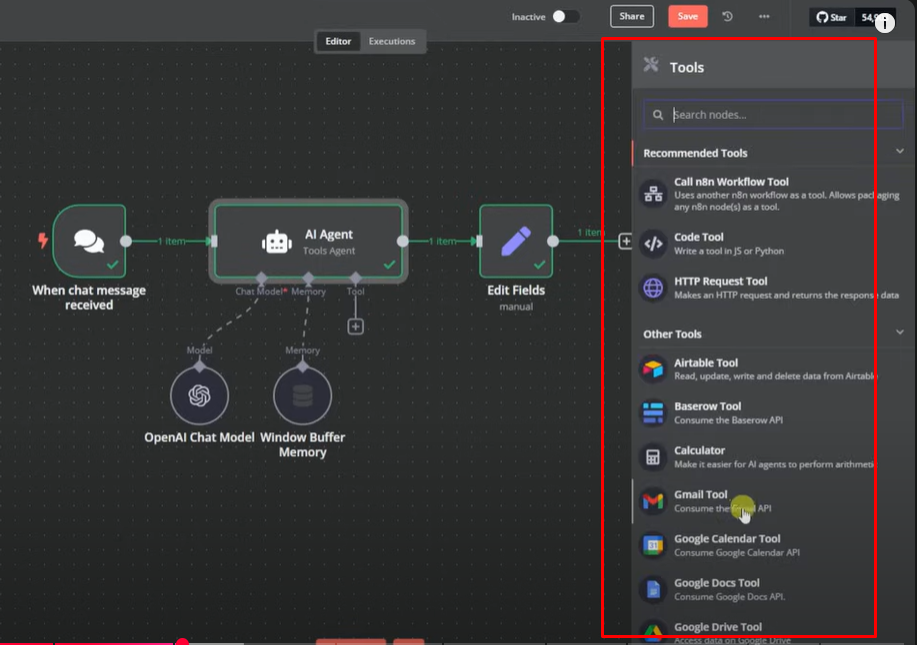Pick the Google Drive Tool icon
917x645 pixels.
pos(653,633)
